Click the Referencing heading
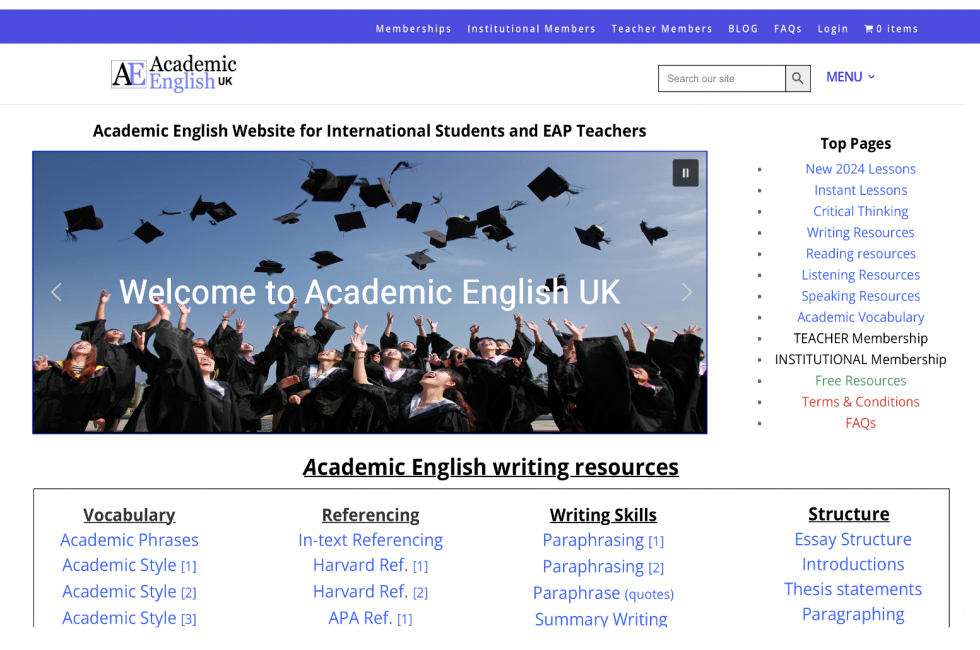980x650 pixels. point(371,515)
